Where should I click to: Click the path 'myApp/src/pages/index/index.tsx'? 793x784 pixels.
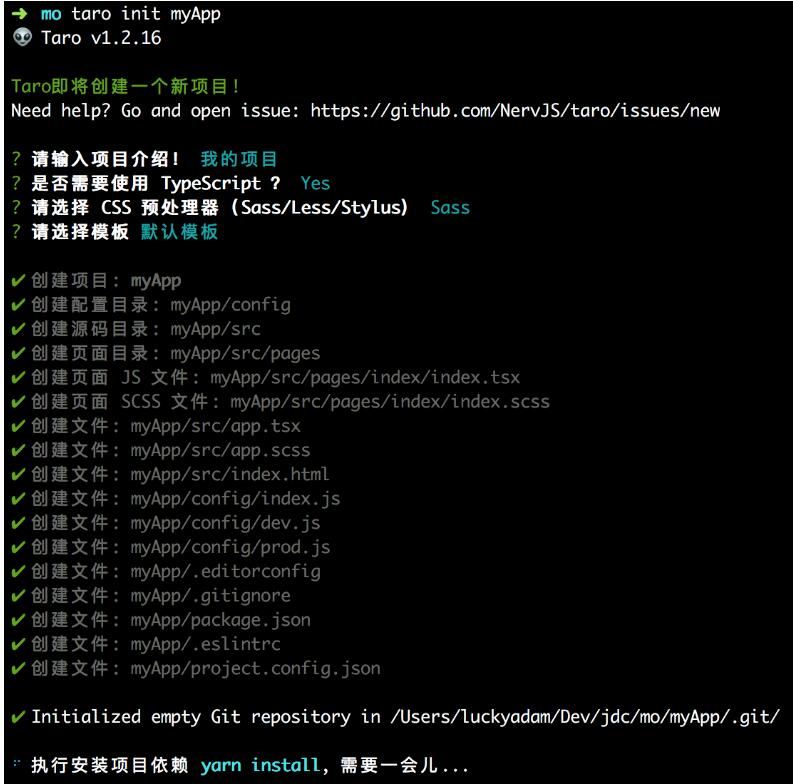365,378
